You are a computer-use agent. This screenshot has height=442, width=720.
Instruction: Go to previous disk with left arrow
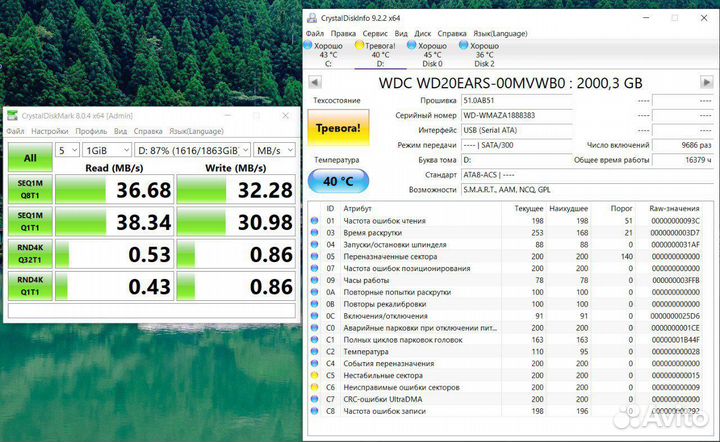point(315,83)
